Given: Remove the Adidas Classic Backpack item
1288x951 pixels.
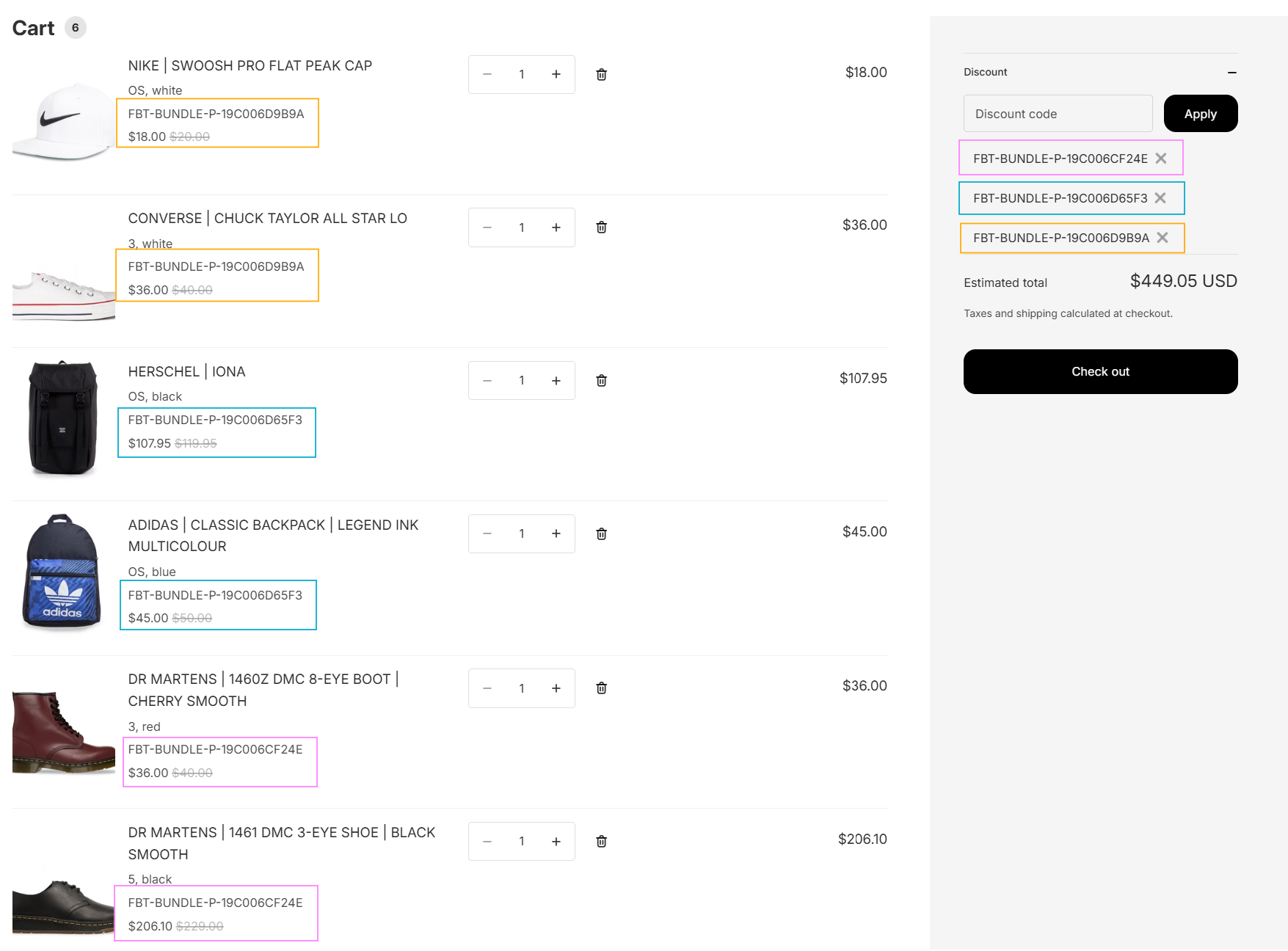Looking at the screenshot, I should tap(601, 533).
